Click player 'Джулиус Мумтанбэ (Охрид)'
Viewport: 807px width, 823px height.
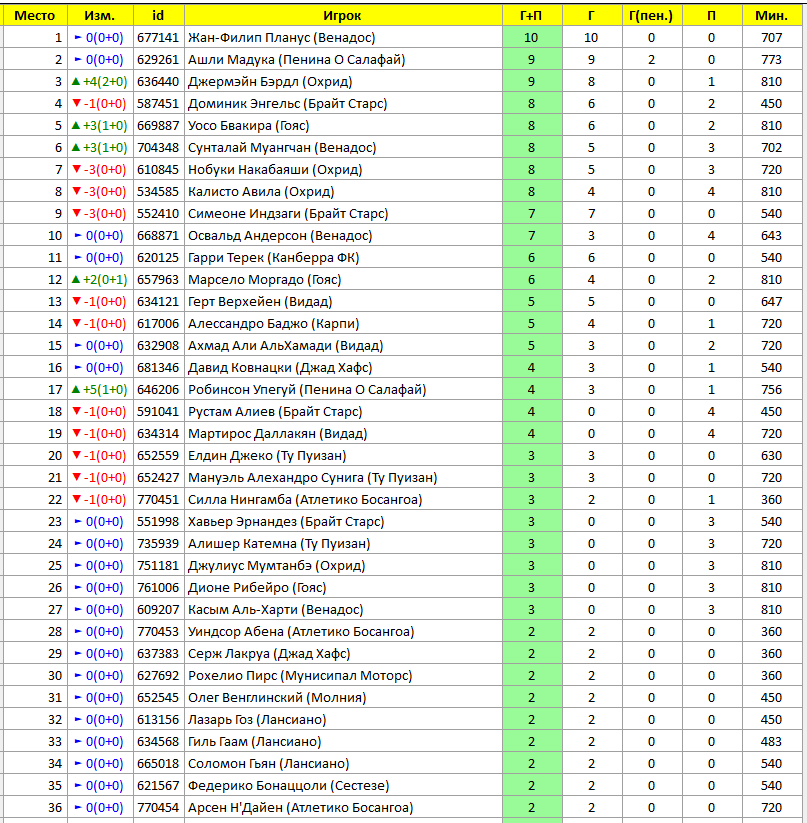point(277,566)
